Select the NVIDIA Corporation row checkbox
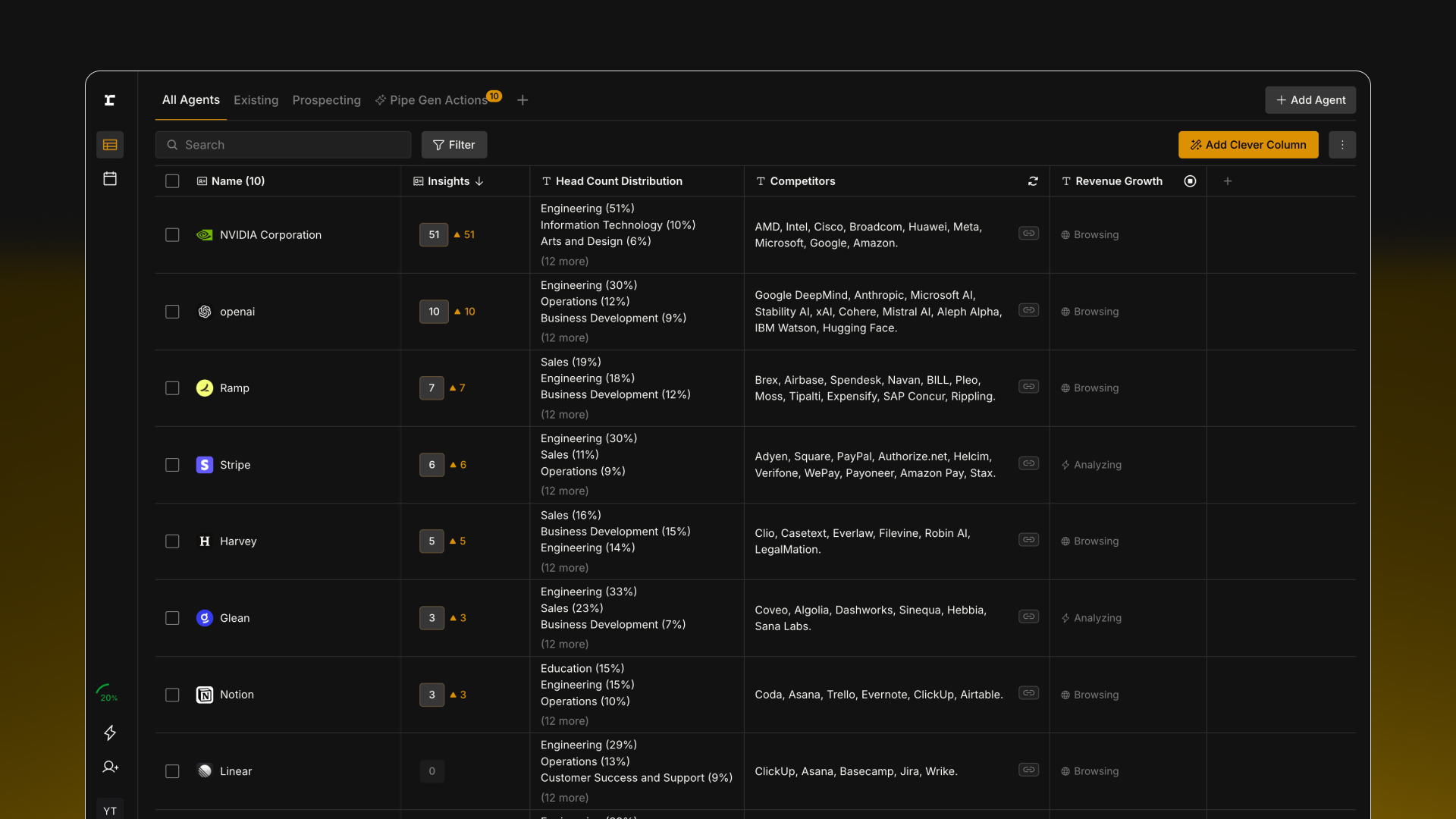This screenshot has height=819, width=1456. click(x=172, y=235)
